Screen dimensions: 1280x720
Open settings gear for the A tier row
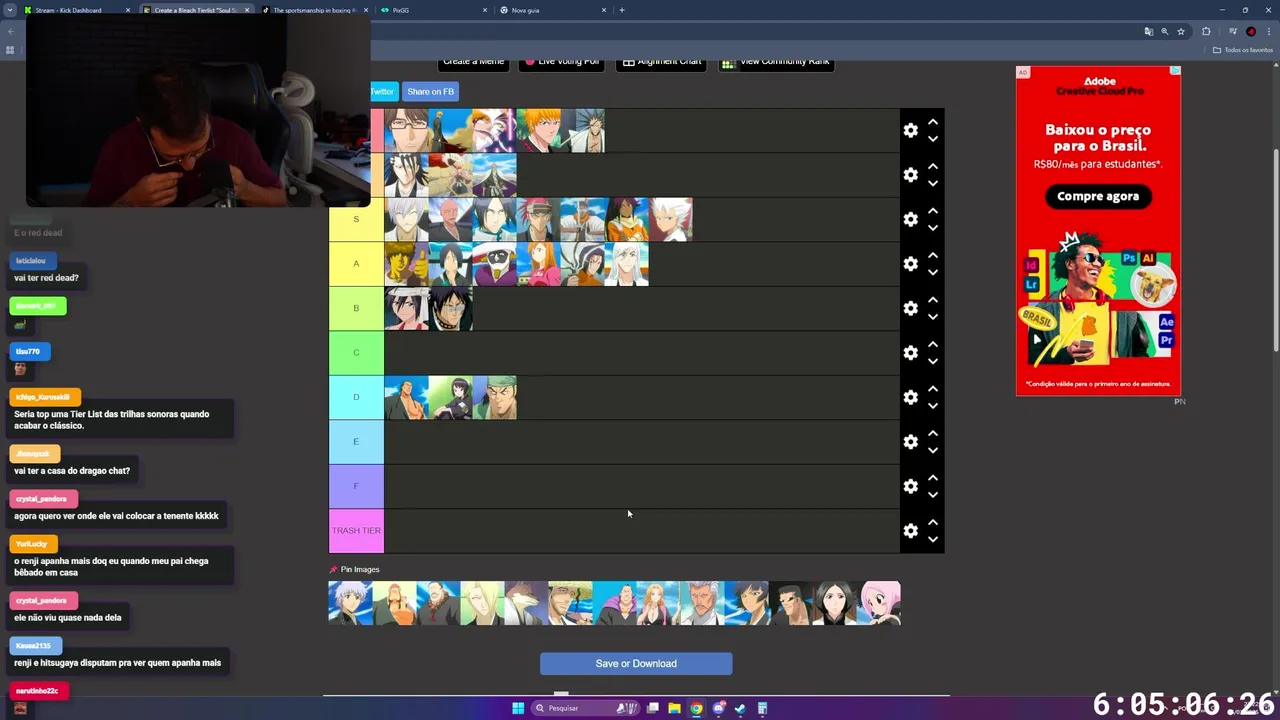pyautogui.click(x=910, y=264)
